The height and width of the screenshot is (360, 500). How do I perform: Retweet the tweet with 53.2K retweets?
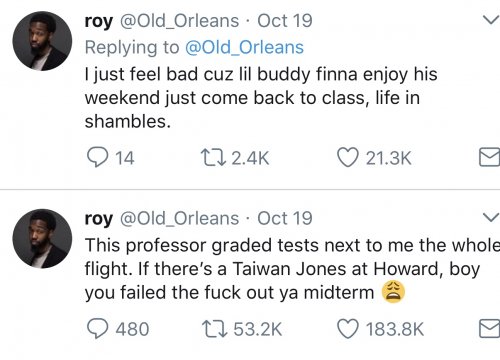pyautogui.click(x=214, y=329)
